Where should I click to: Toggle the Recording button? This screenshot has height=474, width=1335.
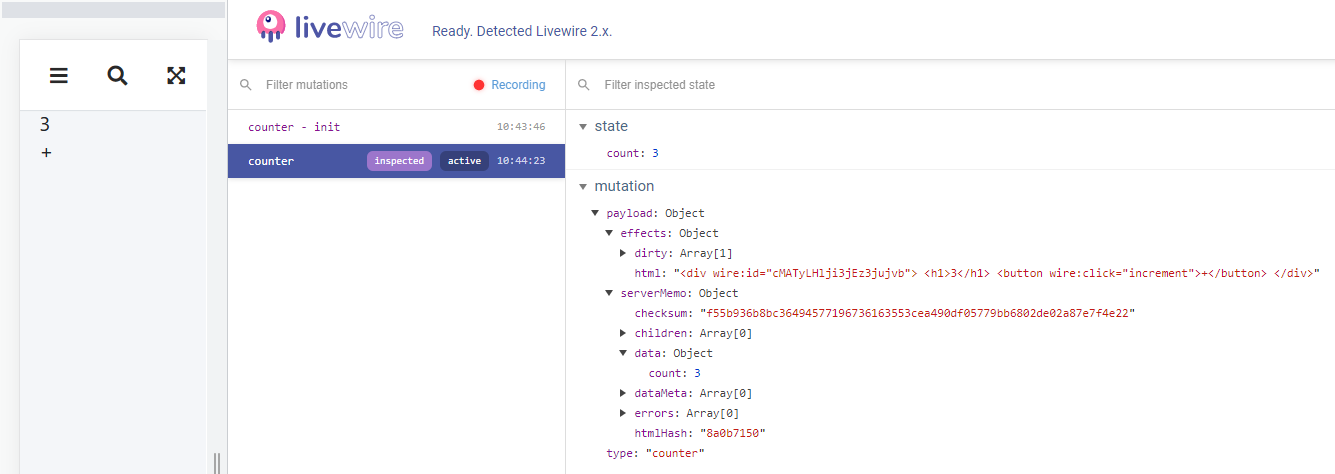pos(509,85)
